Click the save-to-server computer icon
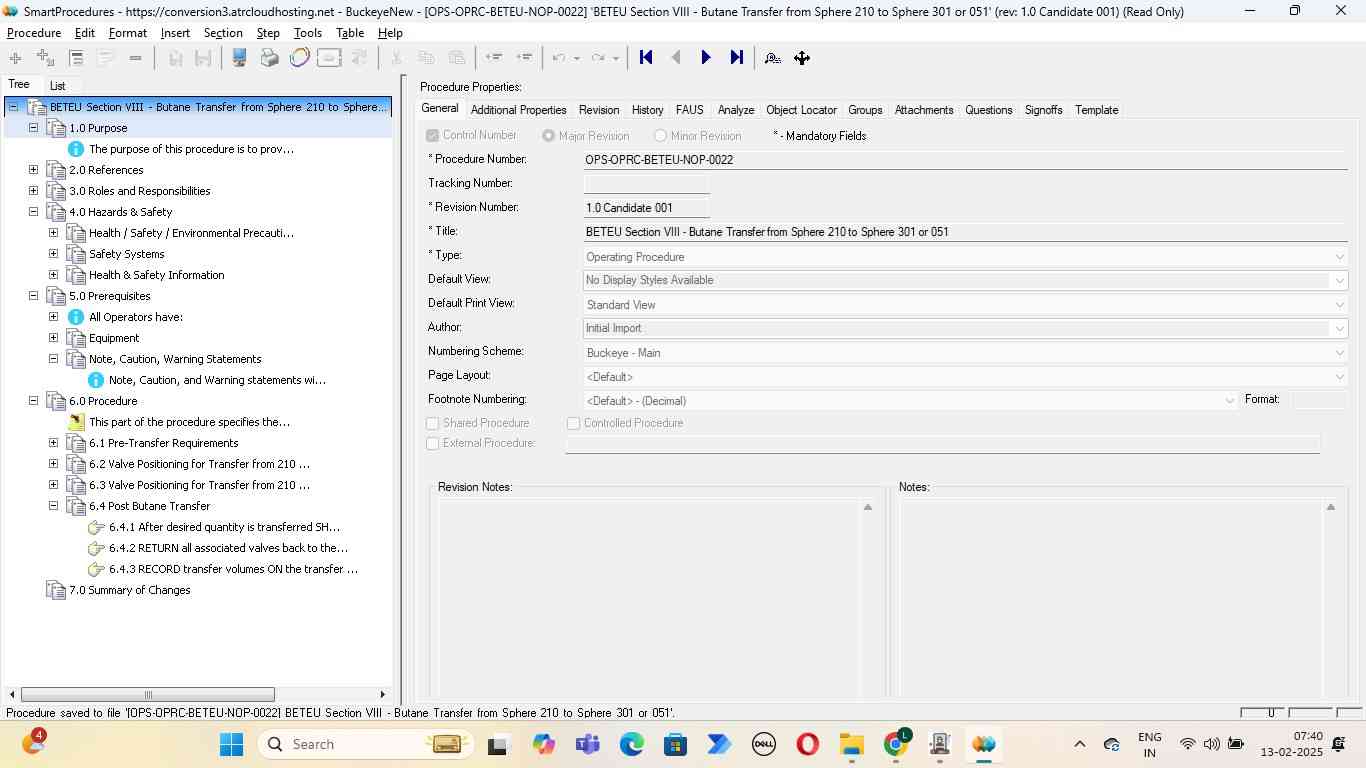The height and width of the screenshot is (768, 1366). point(239,58)
